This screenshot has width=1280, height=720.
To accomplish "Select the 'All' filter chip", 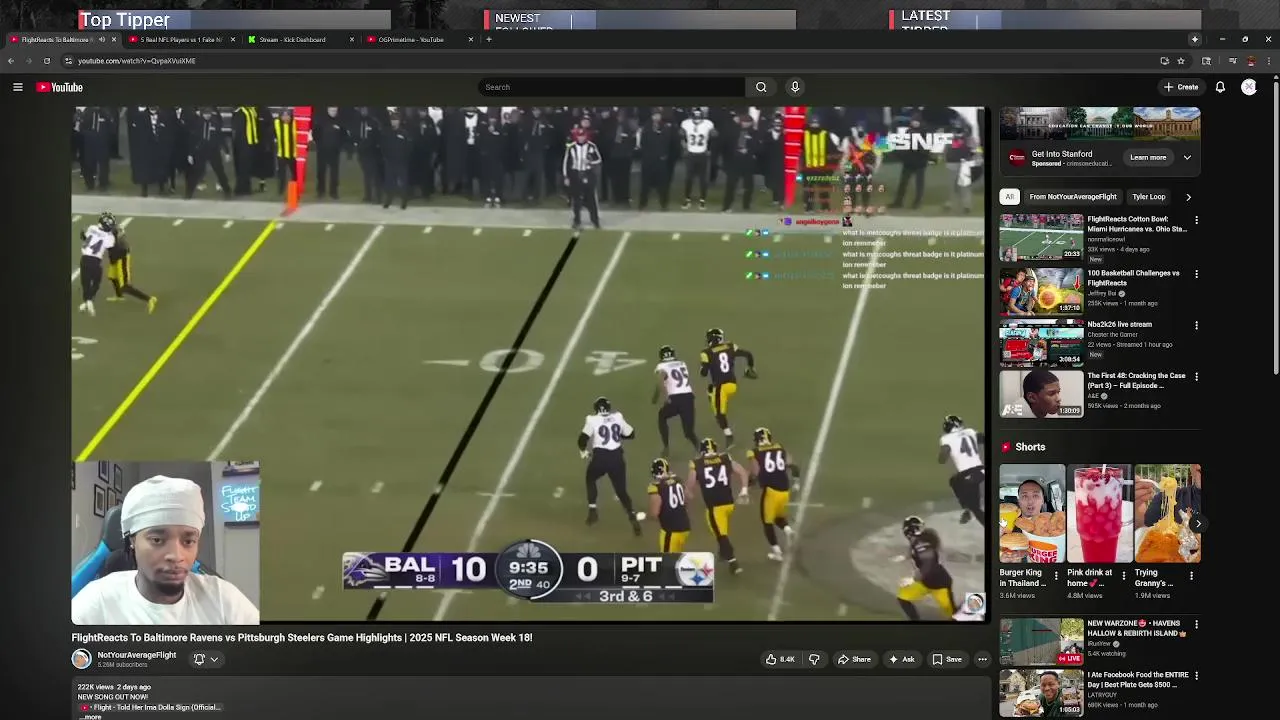I will click(1010, 197).
